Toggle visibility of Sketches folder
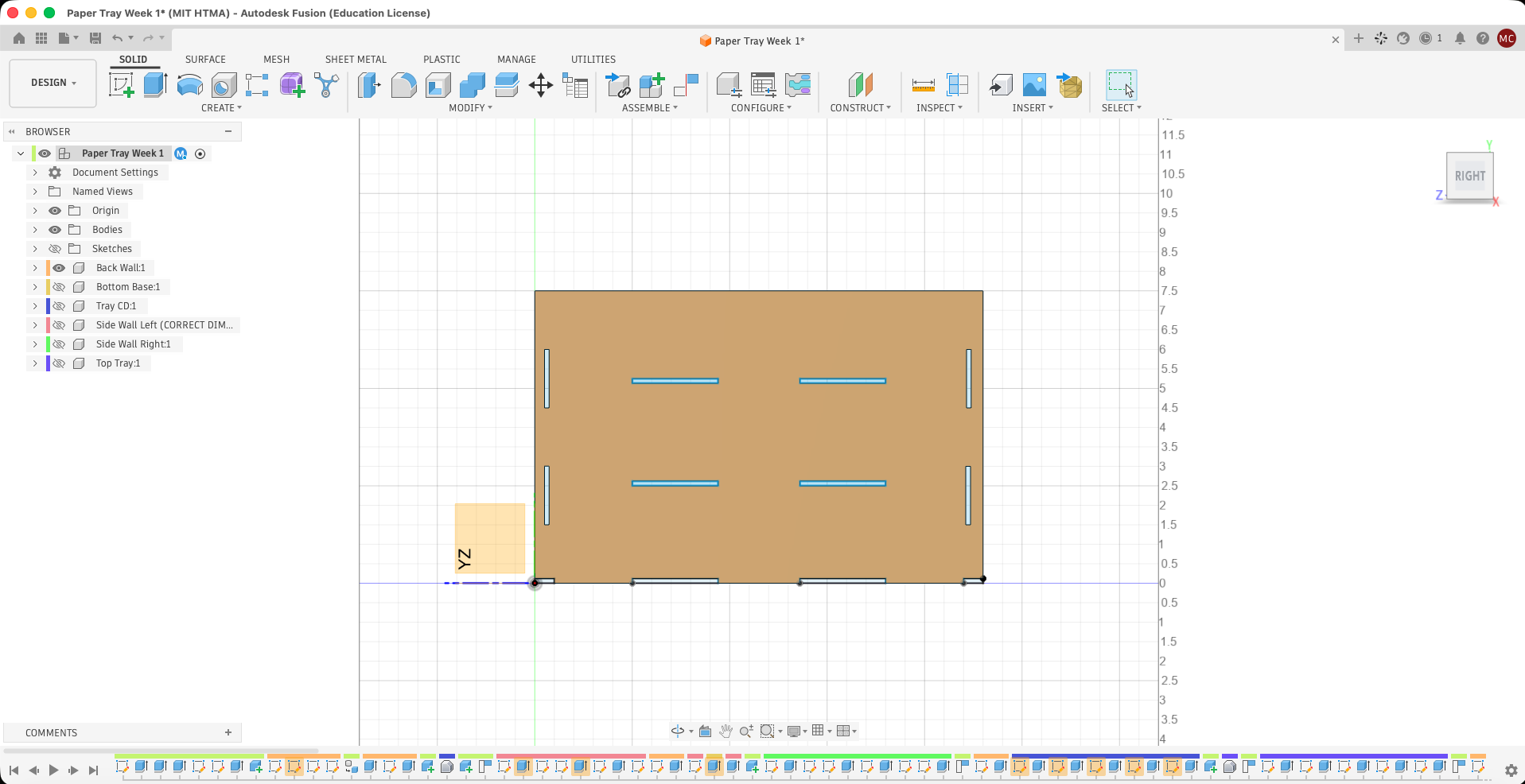This screenshot has width=1525, height=784. coord(55,249)
